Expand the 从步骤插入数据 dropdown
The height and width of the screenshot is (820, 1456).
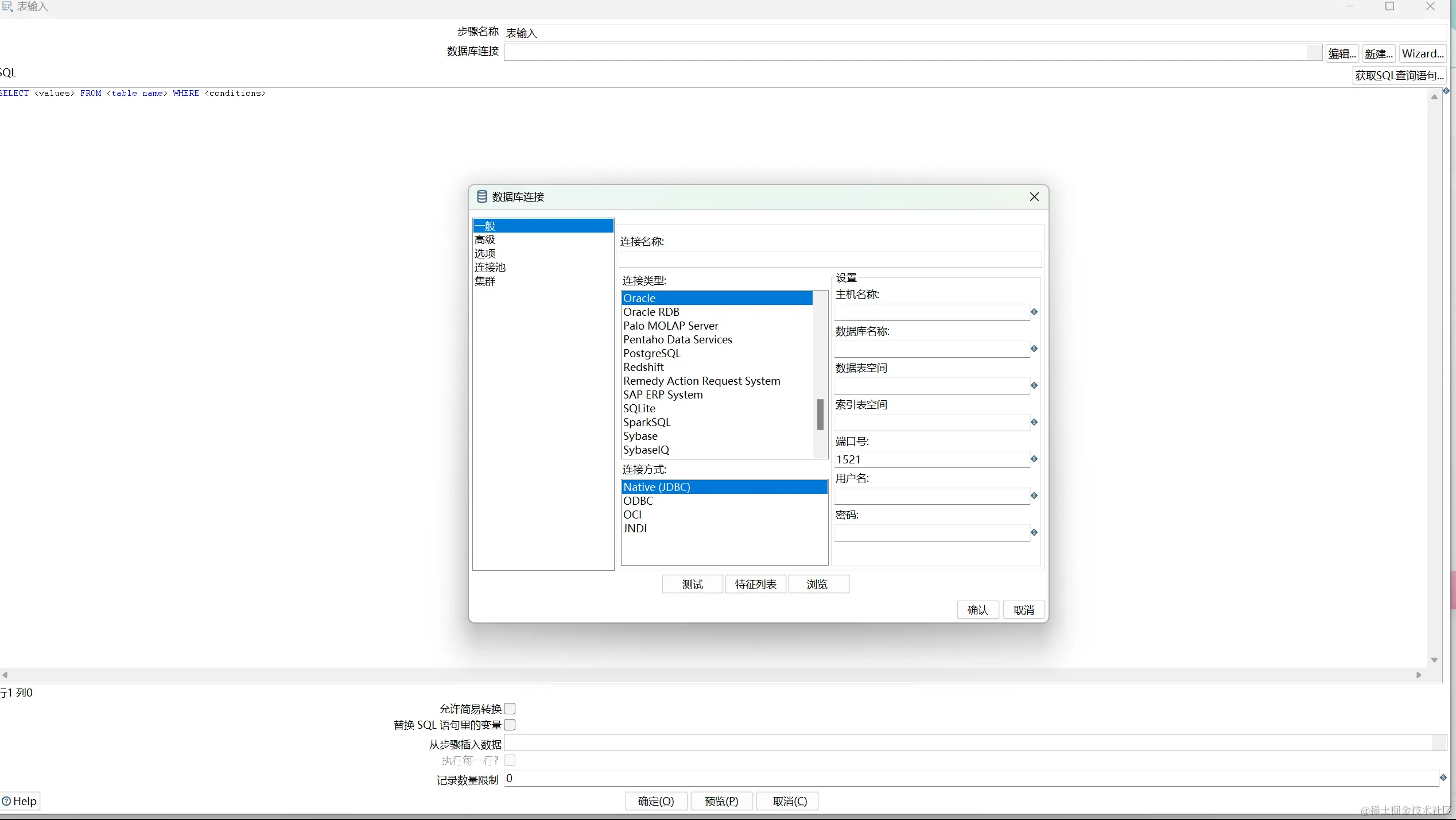[1438, 743]
